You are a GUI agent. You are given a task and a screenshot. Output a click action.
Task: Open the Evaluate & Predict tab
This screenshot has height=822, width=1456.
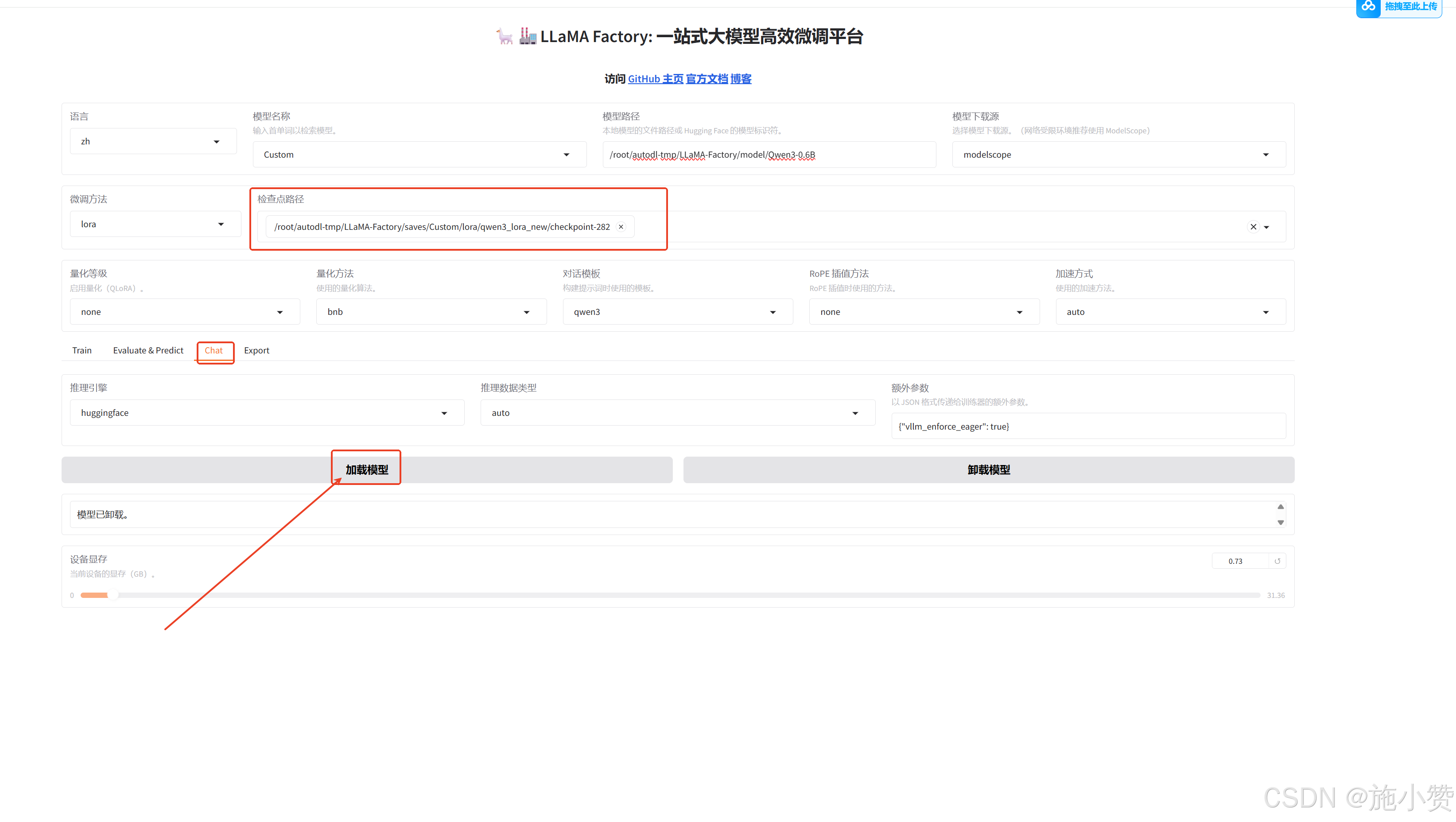click(x=148, y=350)
